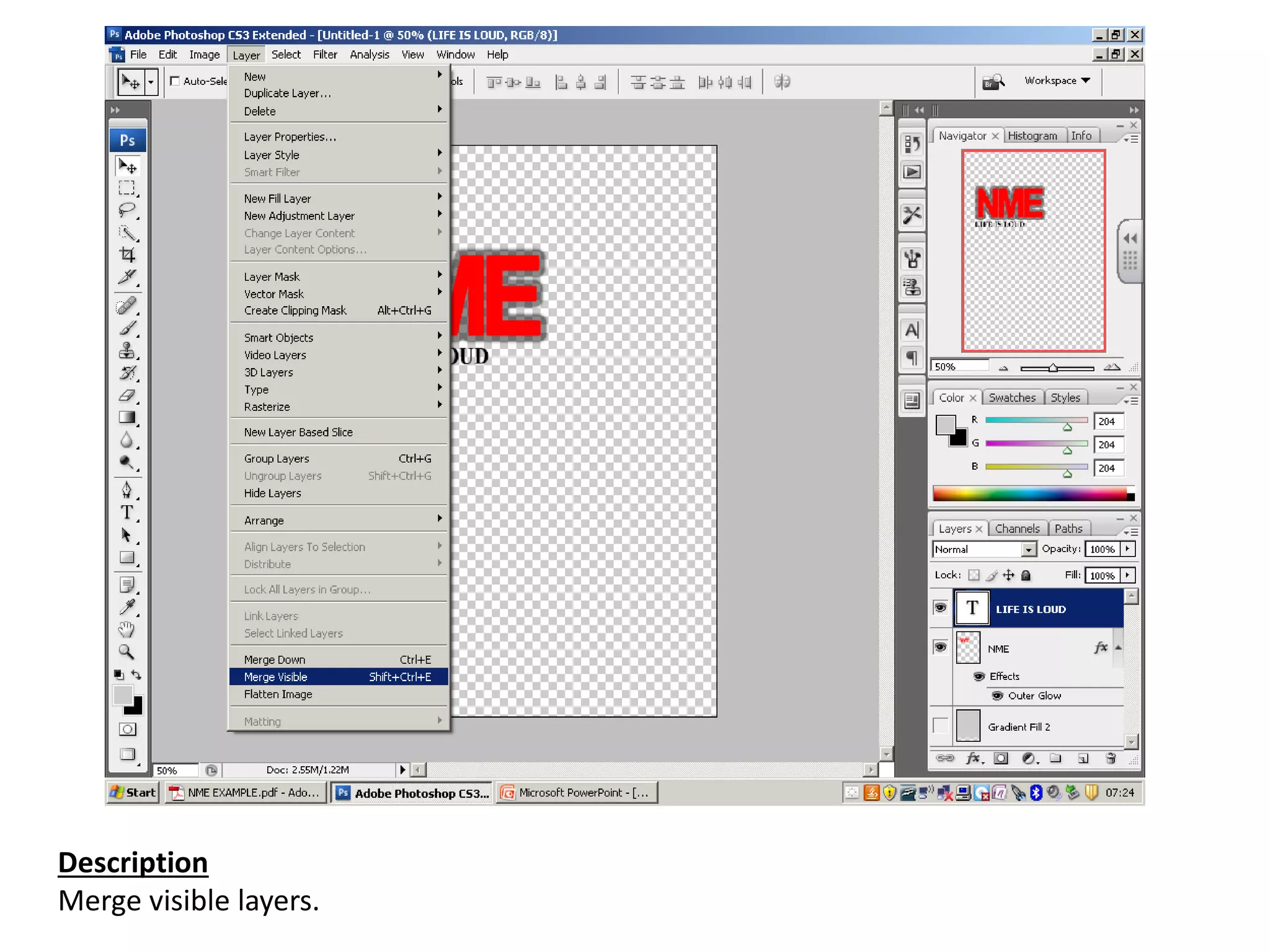
Task: Switch to the Histogram tab
Action: tap(1032, 136)
